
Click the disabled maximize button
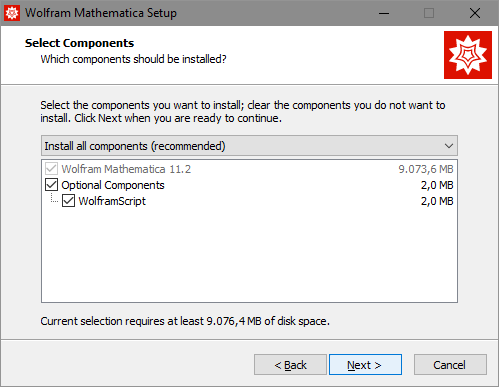429,13
